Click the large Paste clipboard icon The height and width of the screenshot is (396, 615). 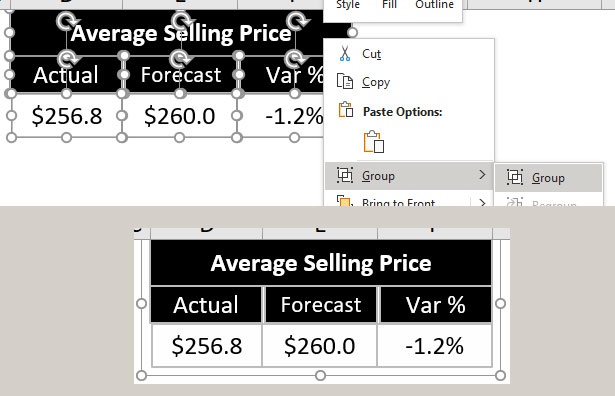[x=374, y=142]
